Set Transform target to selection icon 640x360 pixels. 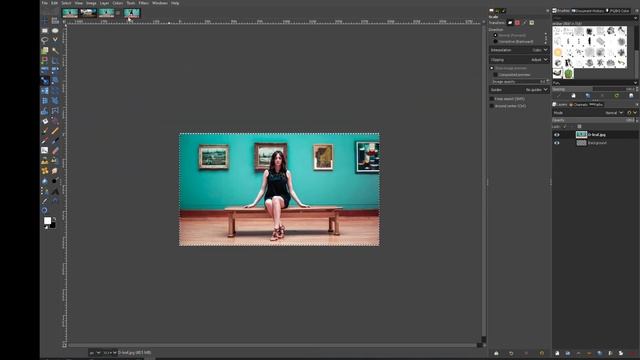pos(517,23)
